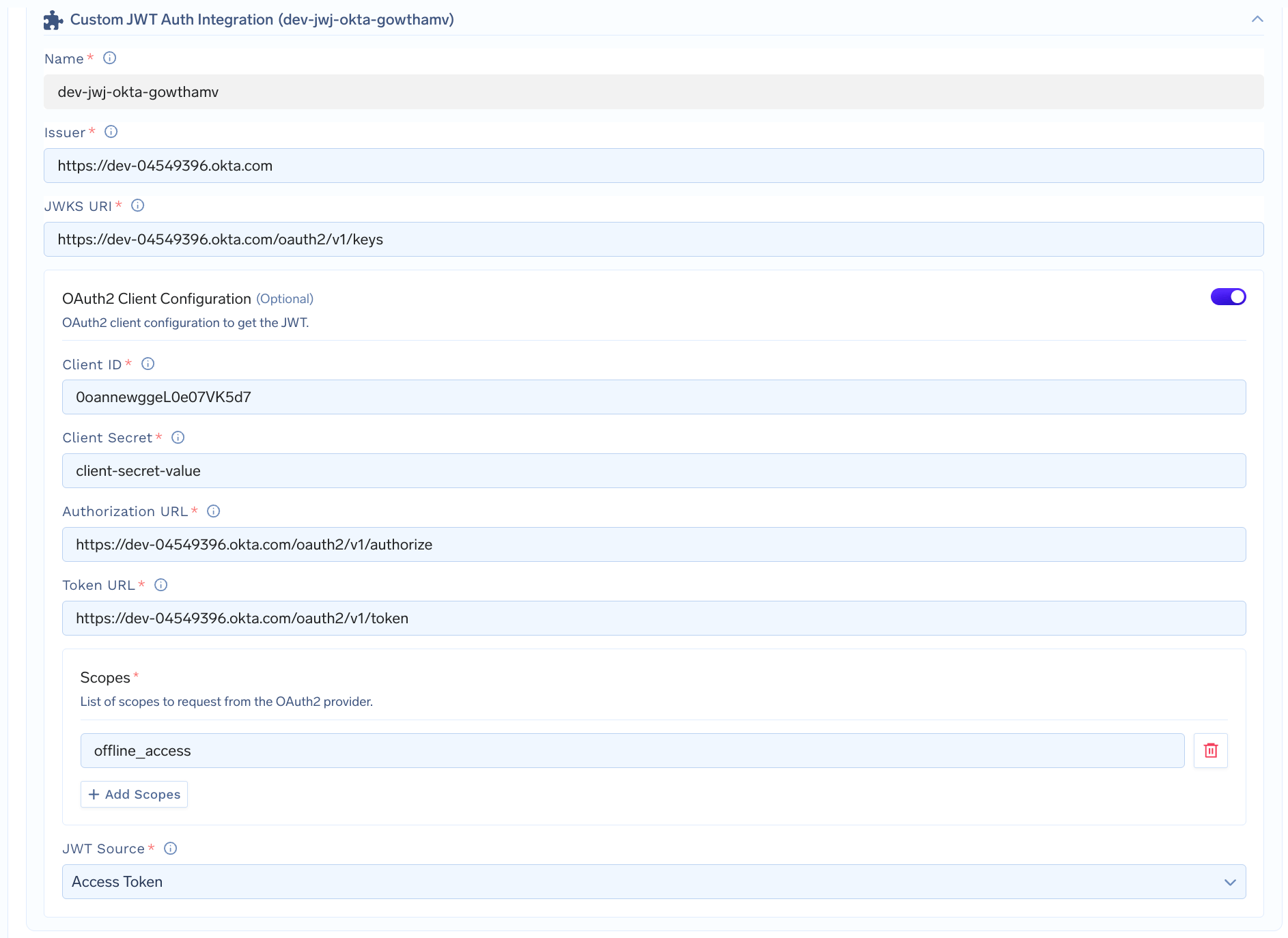Edit the Client Secret field
The height and width of the screenshot is (938, 1288).
654,471
